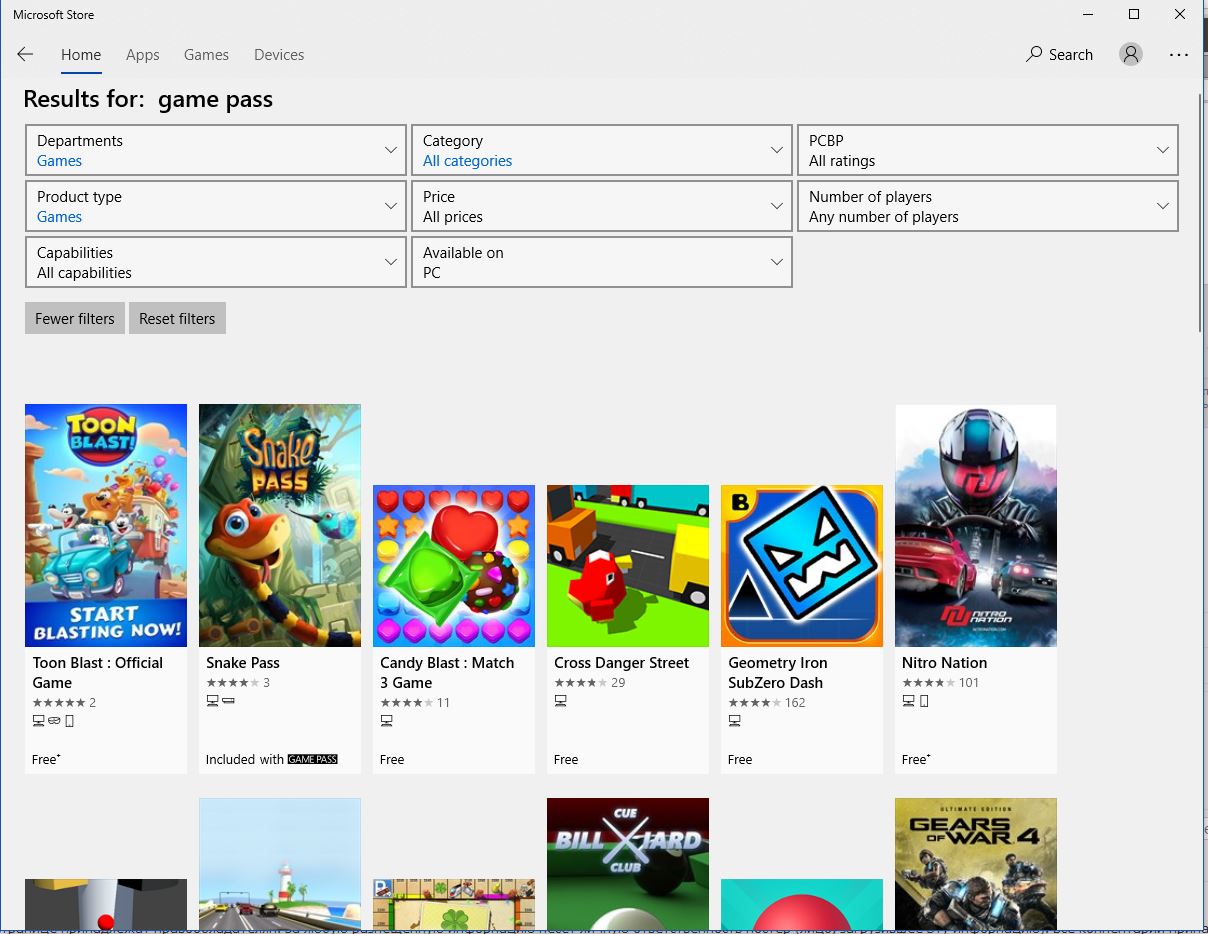
Task: Switch to the Devices tab
Action: pos(279,55)
